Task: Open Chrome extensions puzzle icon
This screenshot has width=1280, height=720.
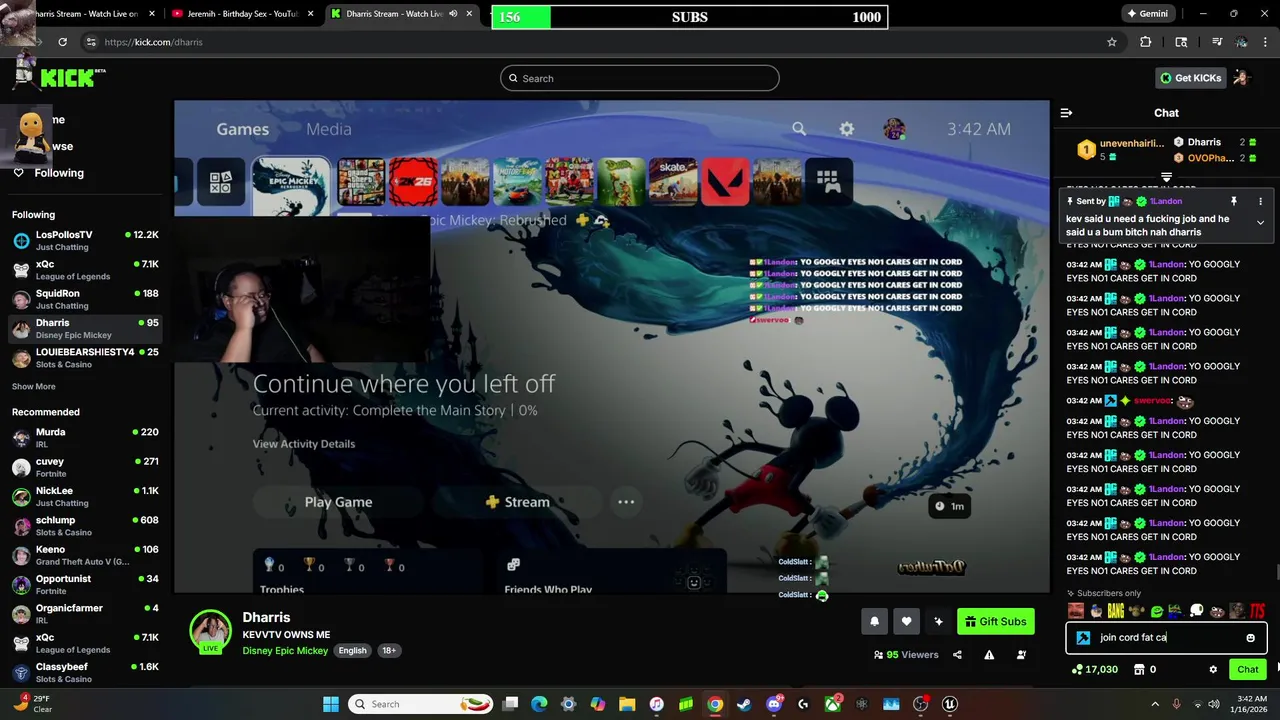Action: coord(1146,42)
